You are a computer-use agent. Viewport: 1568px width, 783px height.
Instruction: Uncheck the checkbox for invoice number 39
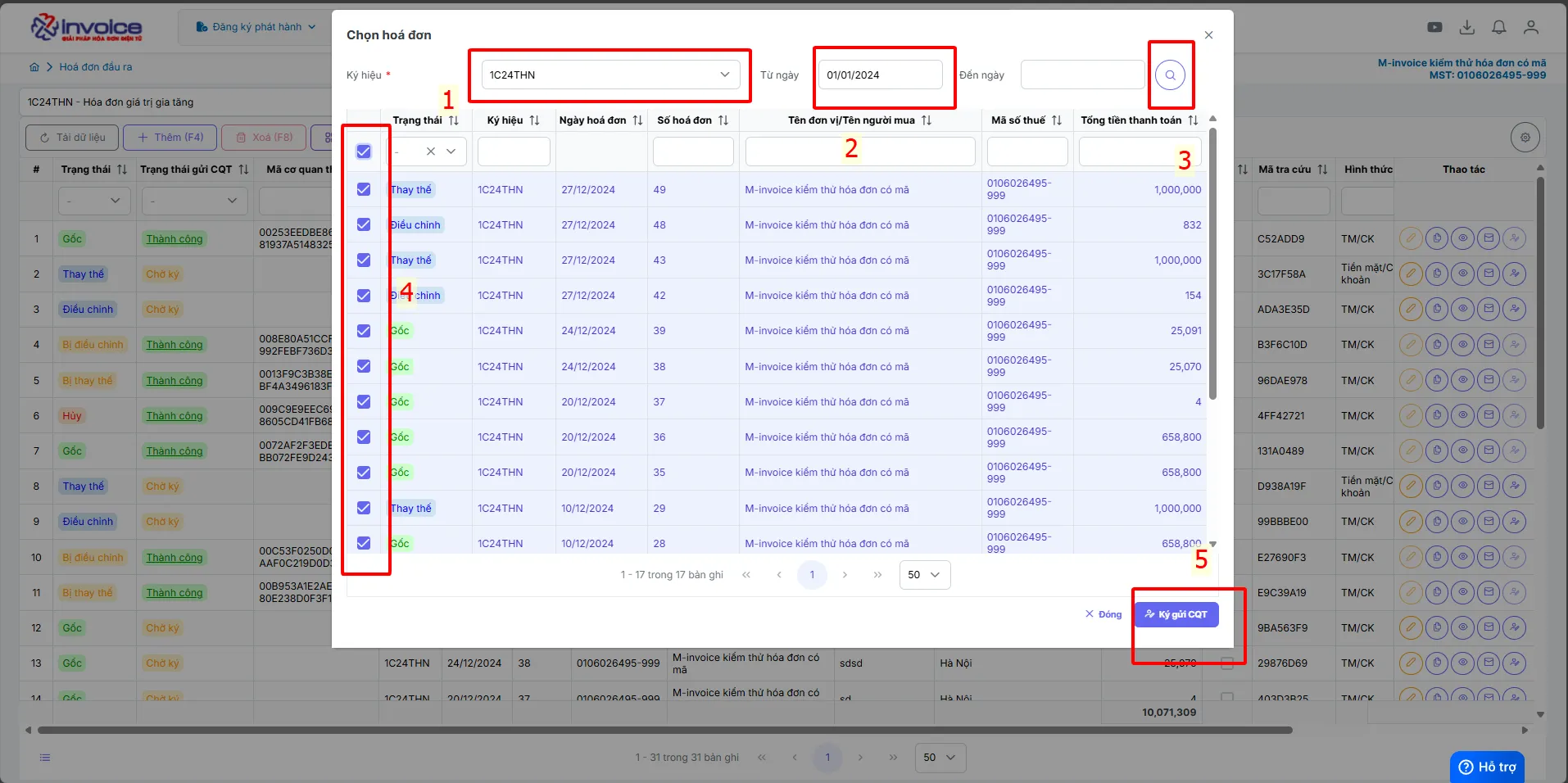(364, 331)
